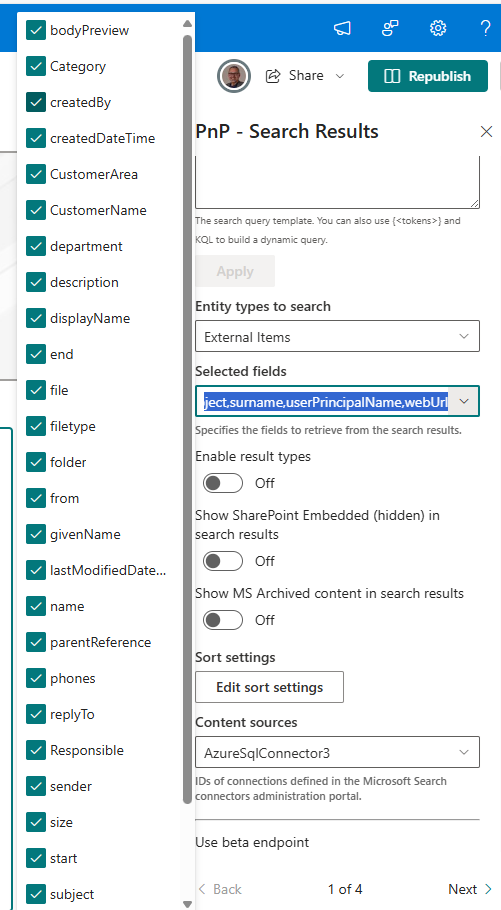Close the PnP Search Results pane

point(486,132)
